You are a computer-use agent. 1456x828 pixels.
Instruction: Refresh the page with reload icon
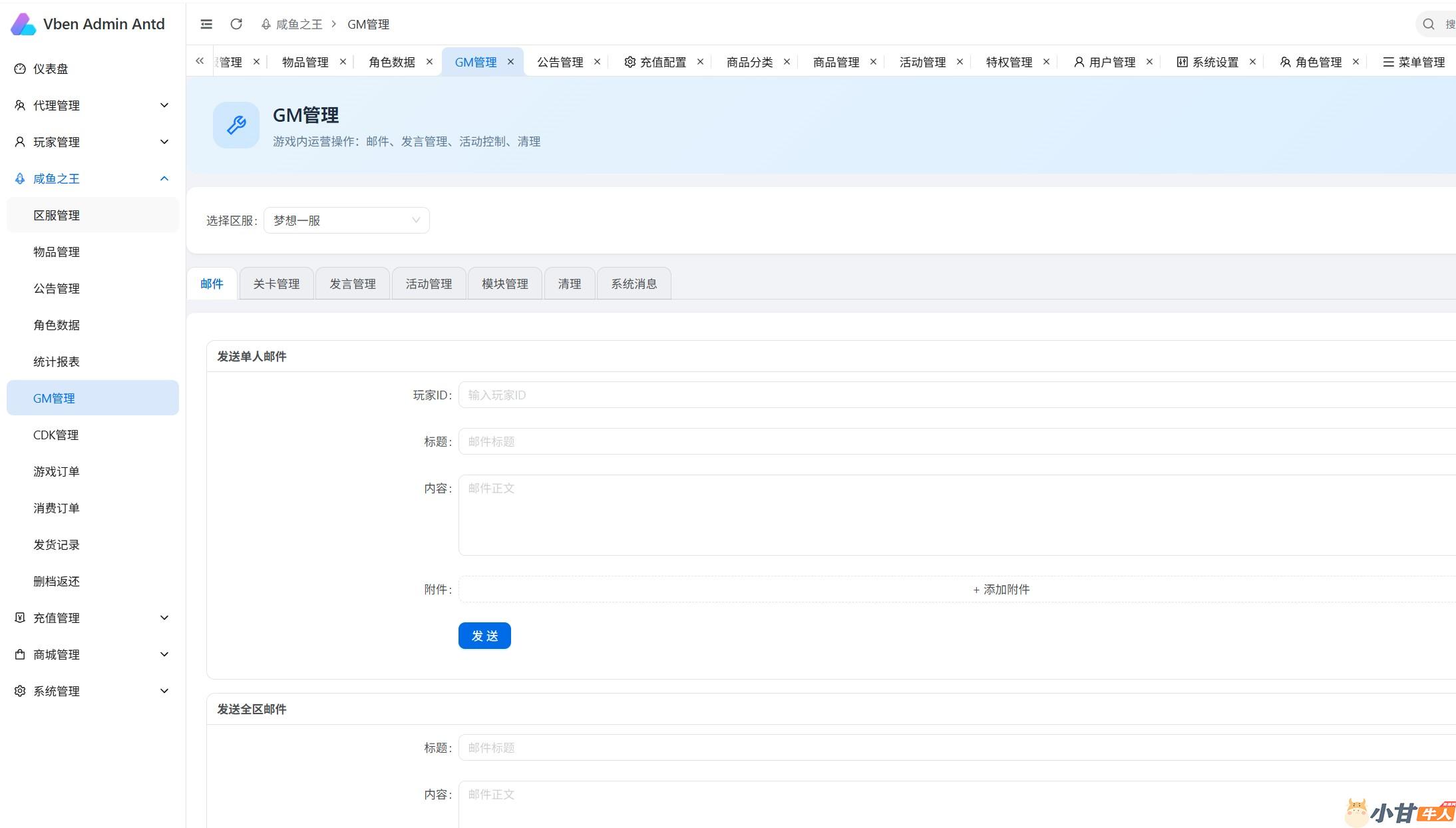coord(236,24)
